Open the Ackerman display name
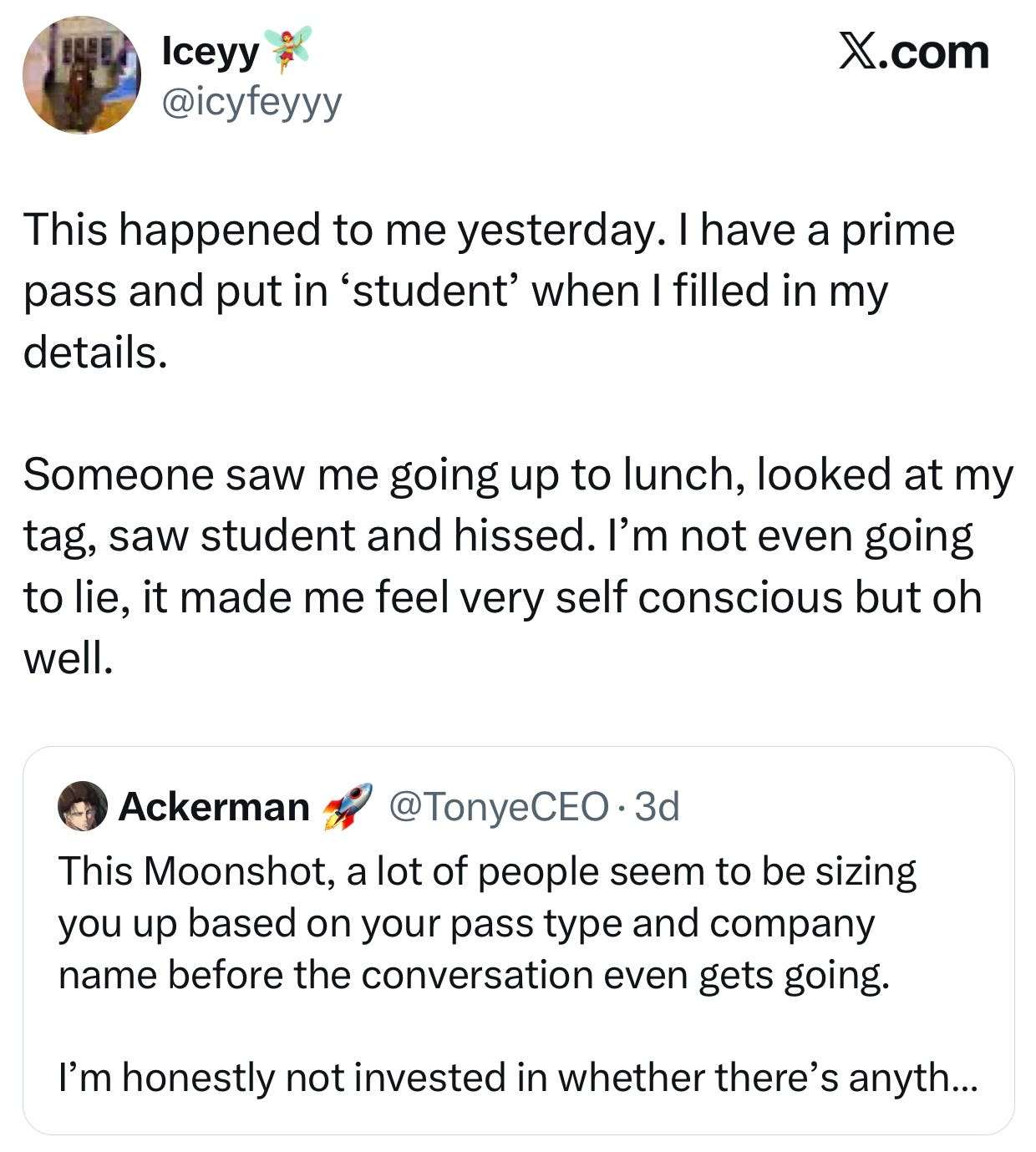1036x1152 pixels. (214, 807)
